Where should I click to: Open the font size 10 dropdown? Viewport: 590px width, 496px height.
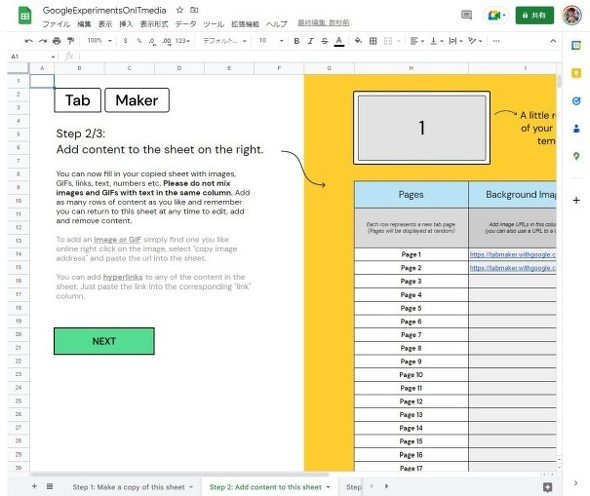[271, 41]
